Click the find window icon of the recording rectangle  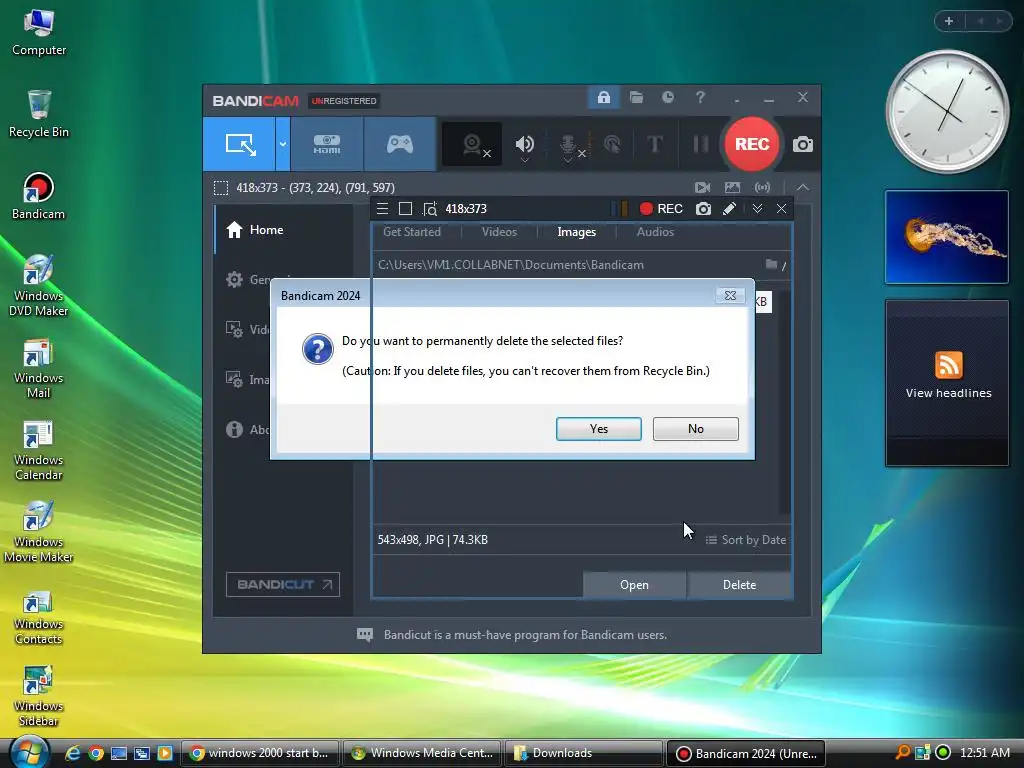click(x=429, y=209)
